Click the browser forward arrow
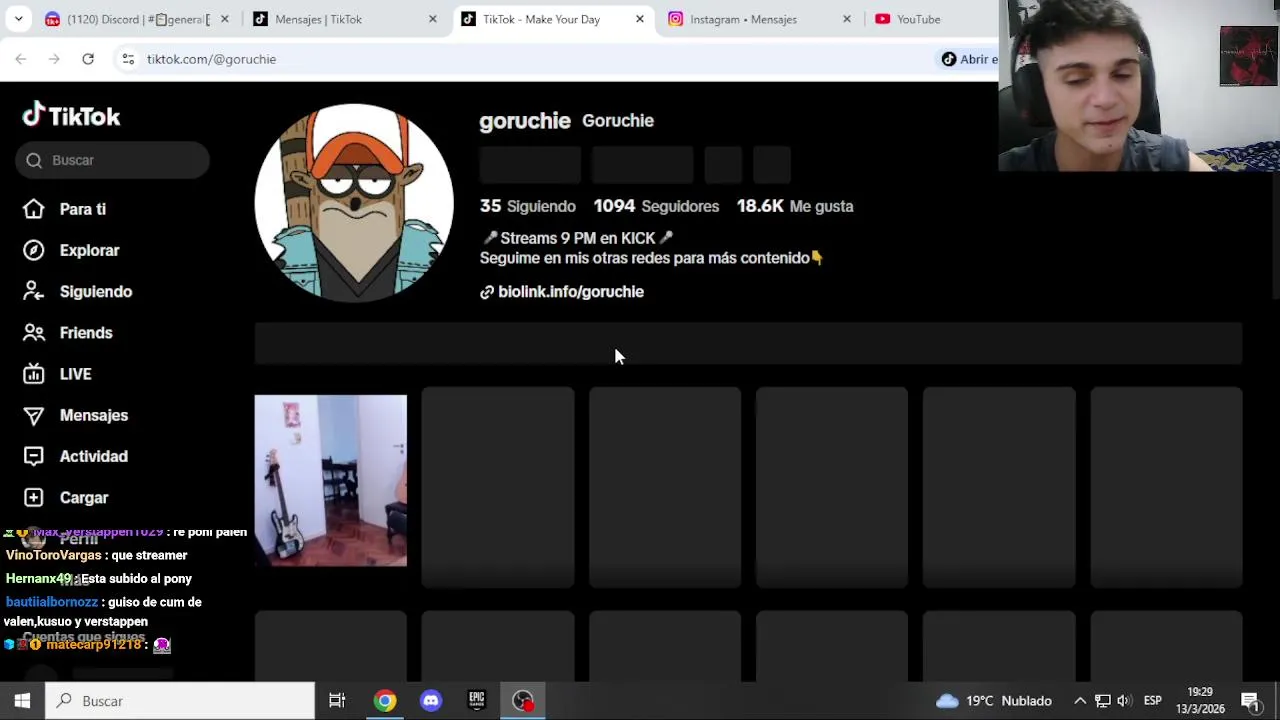The width and height of the screenshot is (1280, 720). pyautogui.click(x=54, y=59)
